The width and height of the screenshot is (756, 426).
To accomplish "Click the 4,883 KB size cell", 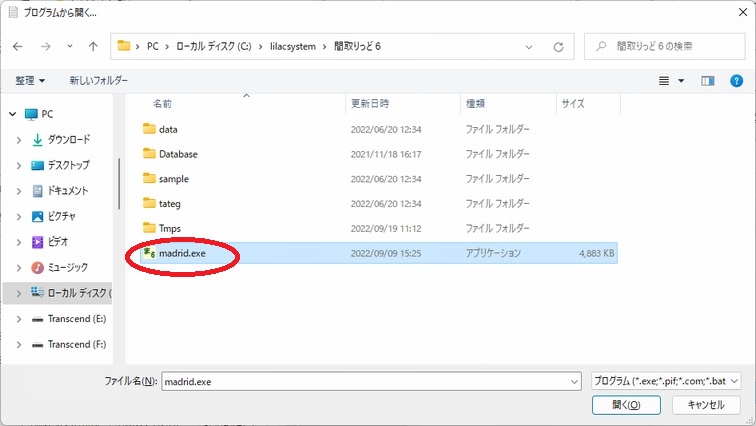I will (x=596, y=253).
